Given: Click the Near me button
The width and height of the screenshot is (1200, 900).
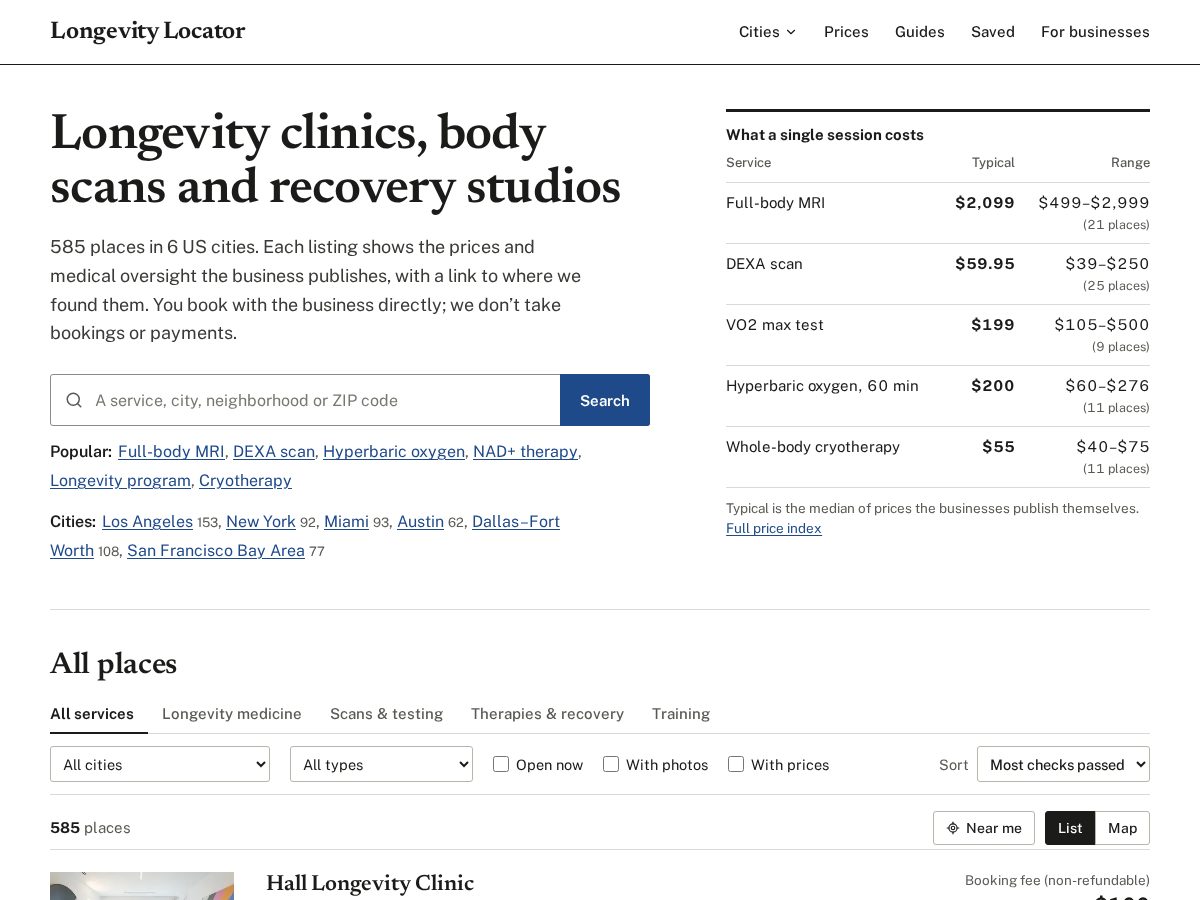Looking at the screenshot, I should coord(984,828).
